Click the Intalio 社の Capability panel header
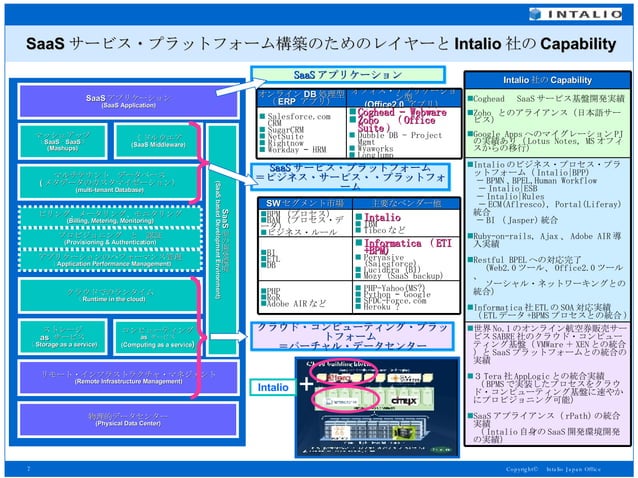This screenshot has height=478, width=638. [547, 80]
